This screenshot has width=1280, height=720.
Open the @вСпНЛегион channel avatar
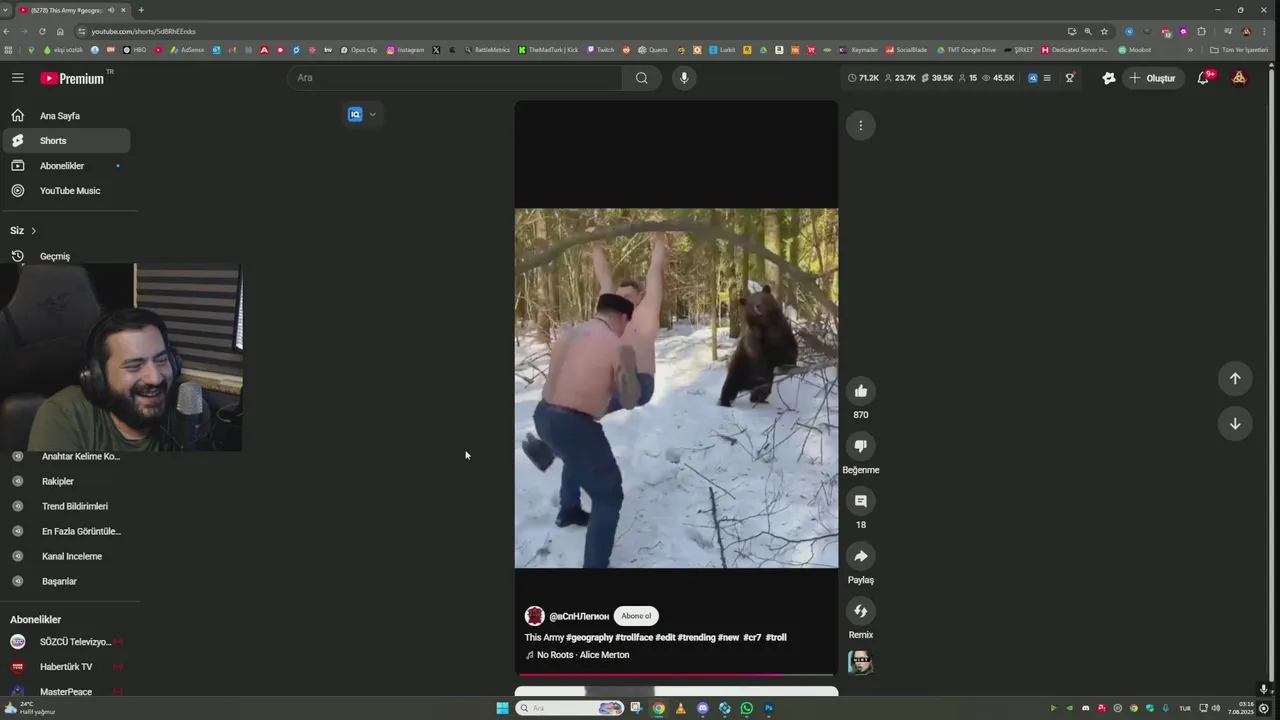535,616
